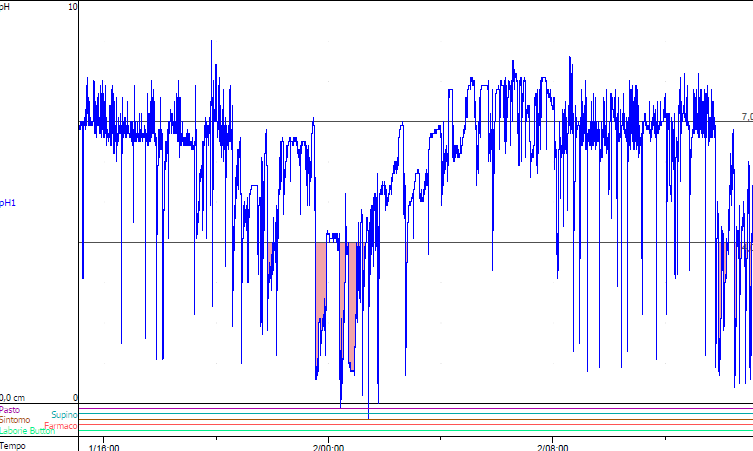Click the 2/00:00 time axis label
The image size is (753, 451).
click(328, 448)
